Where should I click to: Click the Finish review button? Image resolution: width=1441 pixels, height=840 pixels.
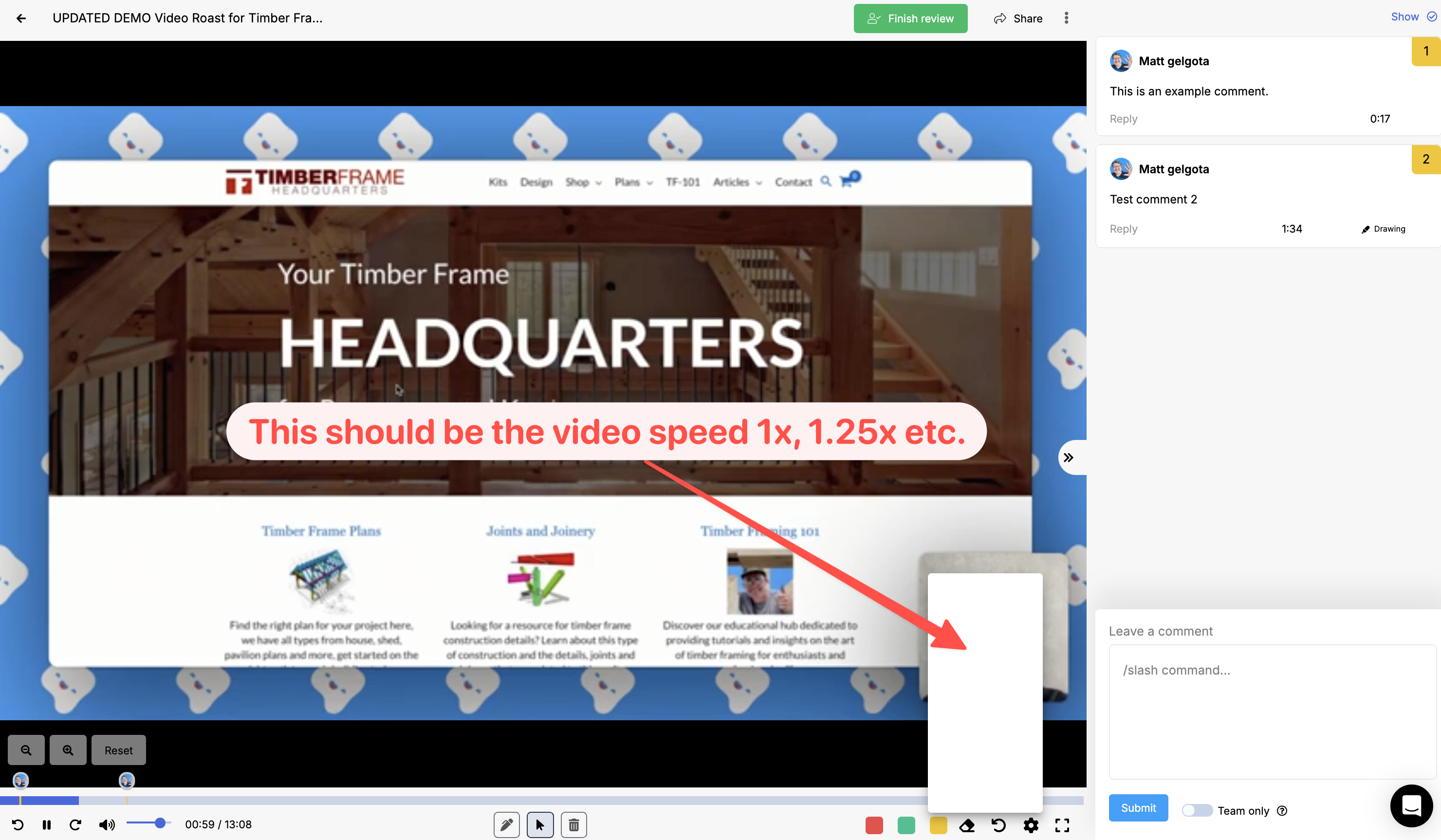(910, 18)
